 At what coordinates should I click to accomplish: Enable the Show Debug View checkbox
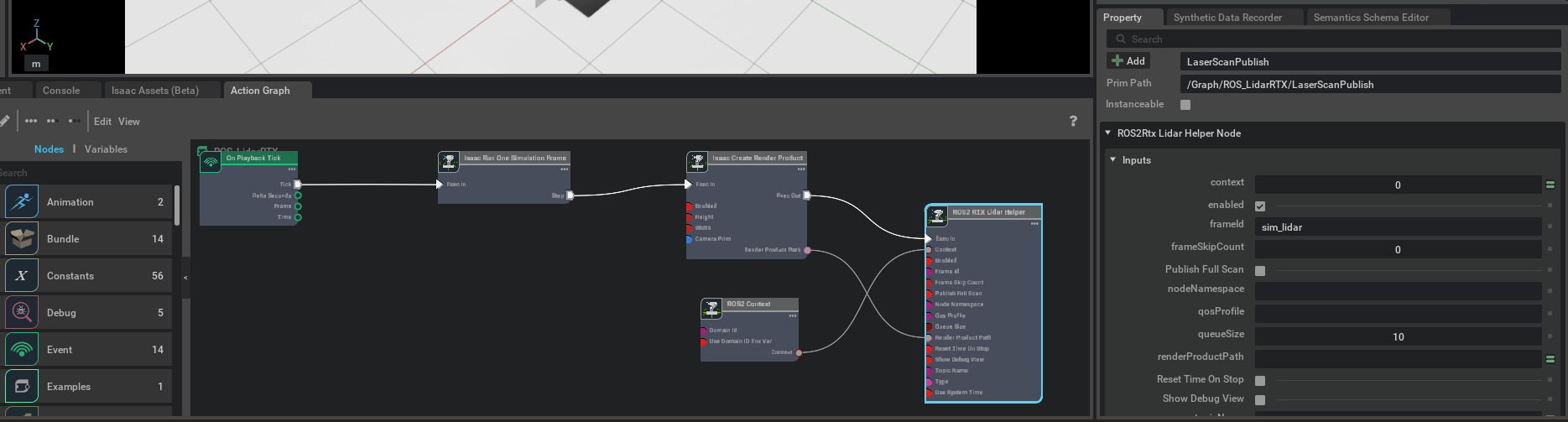pos(1260,400)
